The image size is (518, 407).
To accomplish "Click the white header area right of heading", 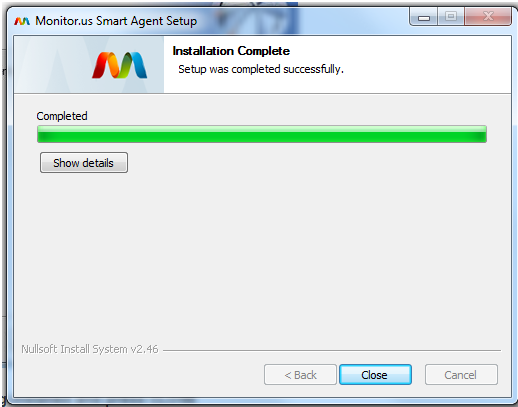I will tap(400, 63).
